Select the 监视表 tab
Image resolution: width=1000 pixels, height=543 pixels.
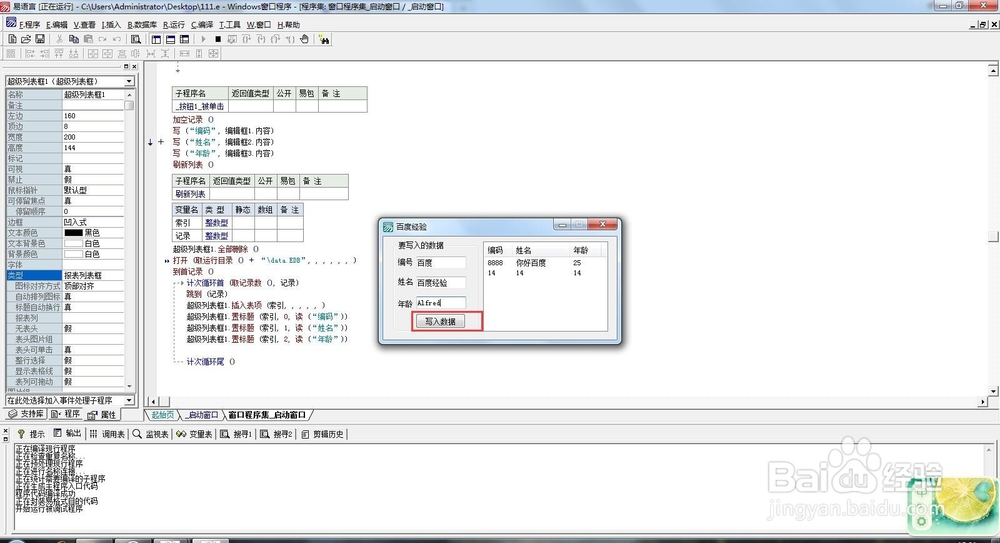151,434
